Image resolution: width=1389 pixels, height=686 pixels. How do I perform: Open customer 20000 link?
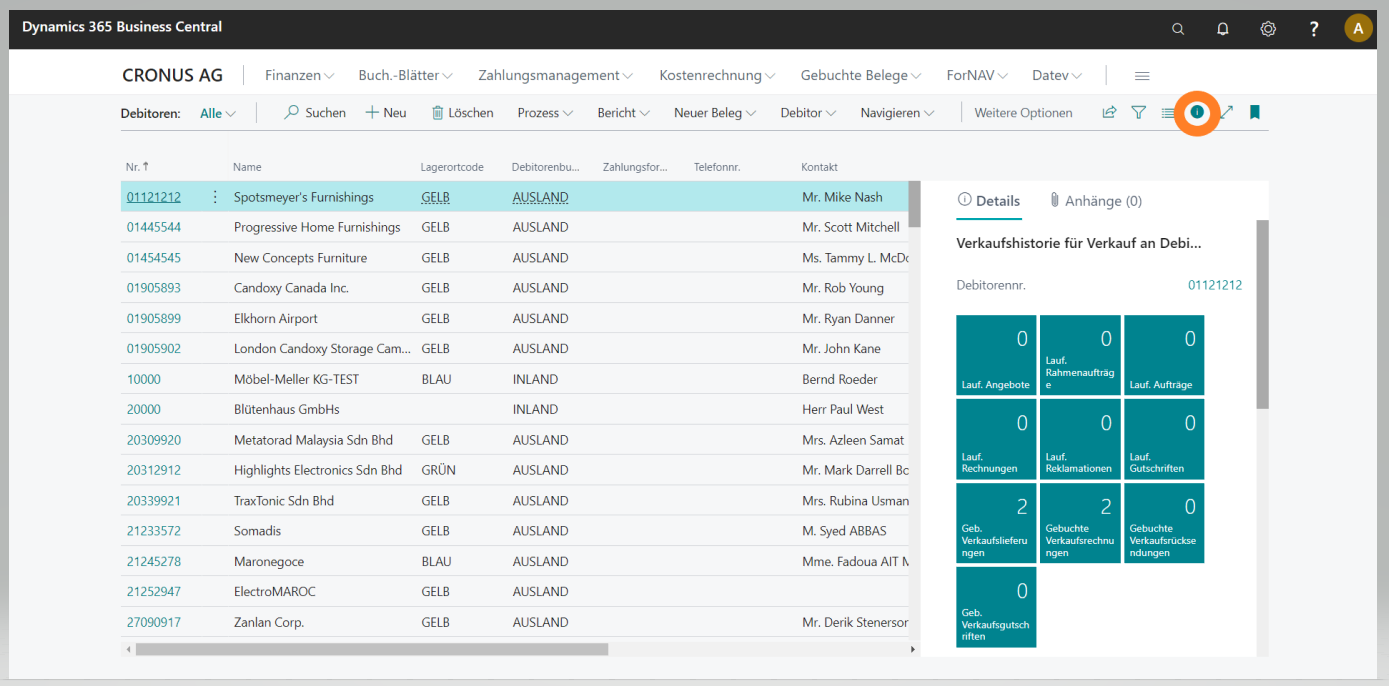pos(144,409)
